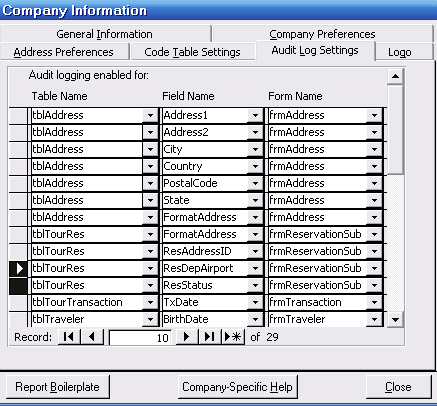Open the Logo tab
Screen dimensions: 437x406
[x=400, y=52]
